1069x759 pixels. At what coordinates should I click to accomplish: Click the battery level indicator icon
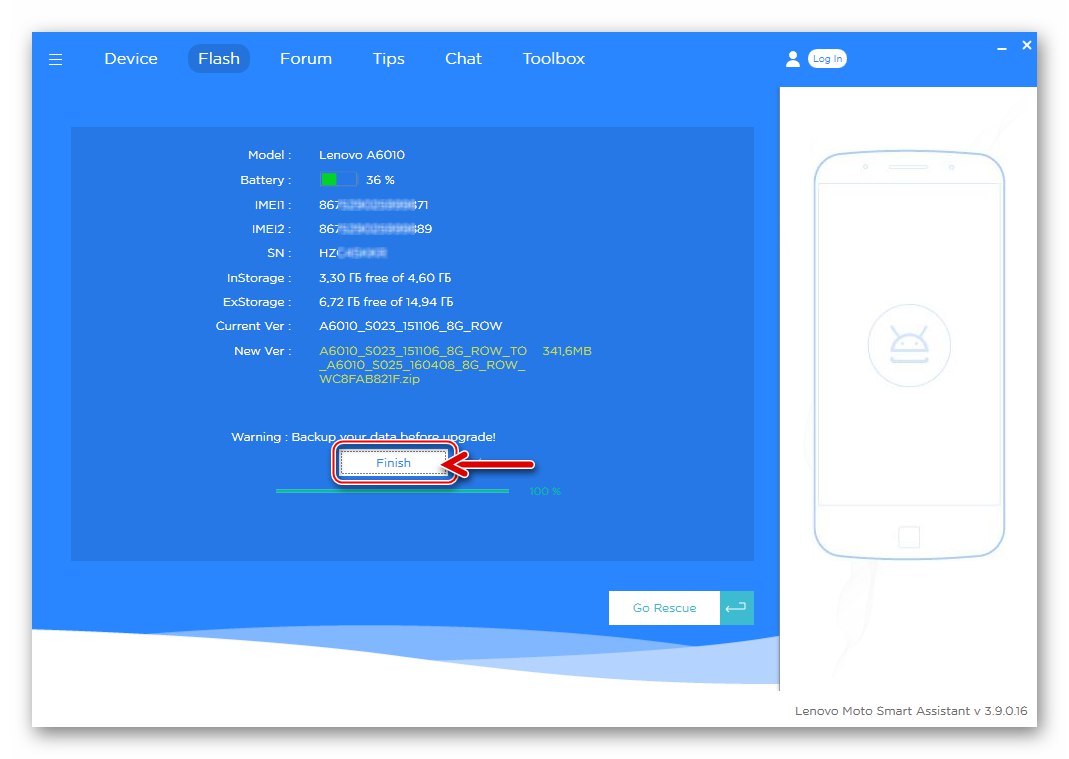[338, 179]
